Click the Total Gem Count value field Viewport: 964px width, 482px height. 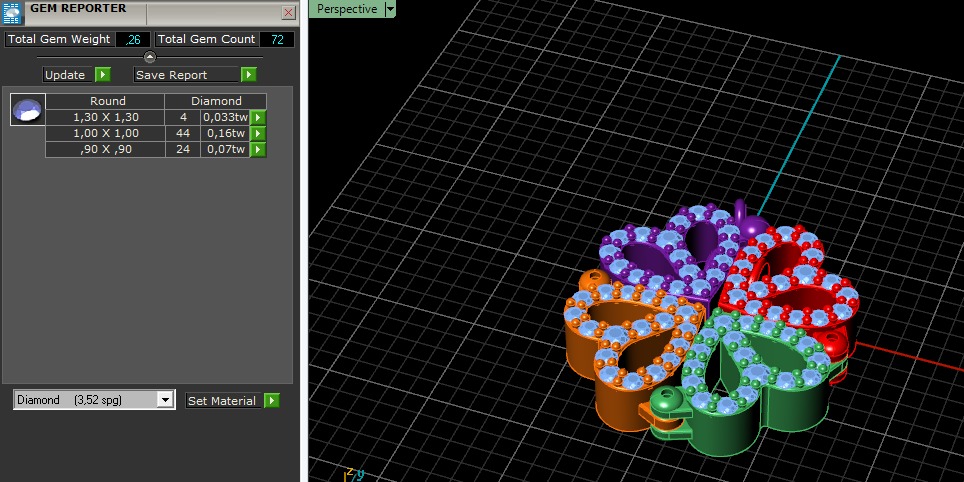pyautogui.click(x=277, y=39)
